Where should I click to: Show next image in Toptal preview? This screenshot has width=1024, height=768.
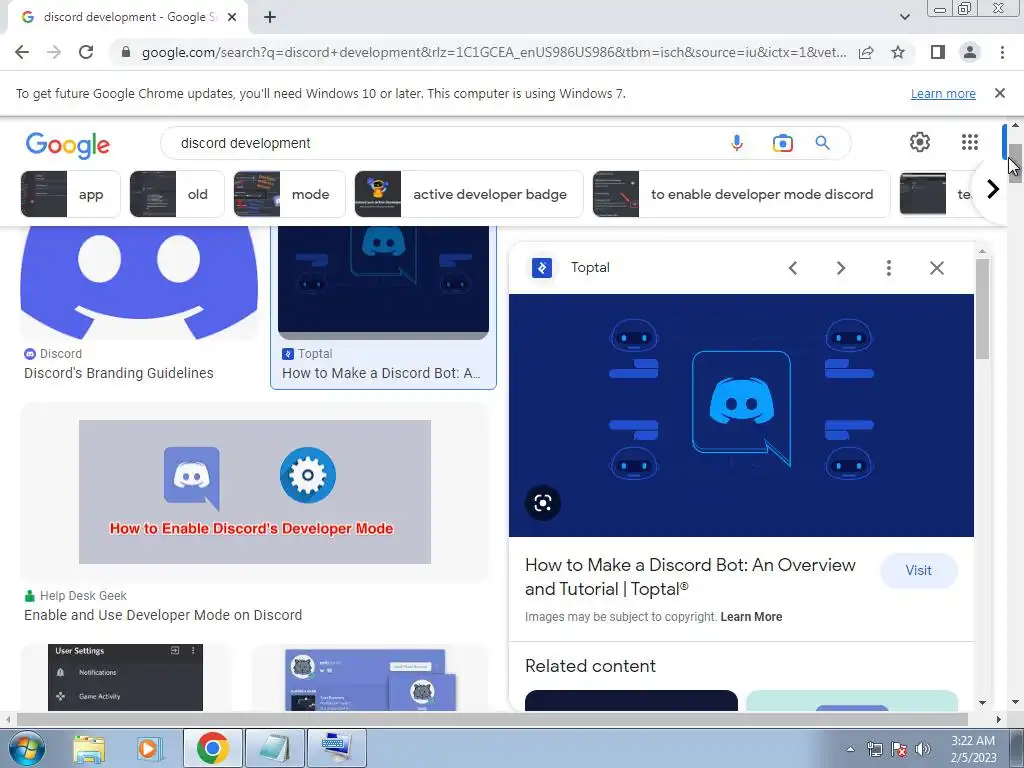click(840, 268)
